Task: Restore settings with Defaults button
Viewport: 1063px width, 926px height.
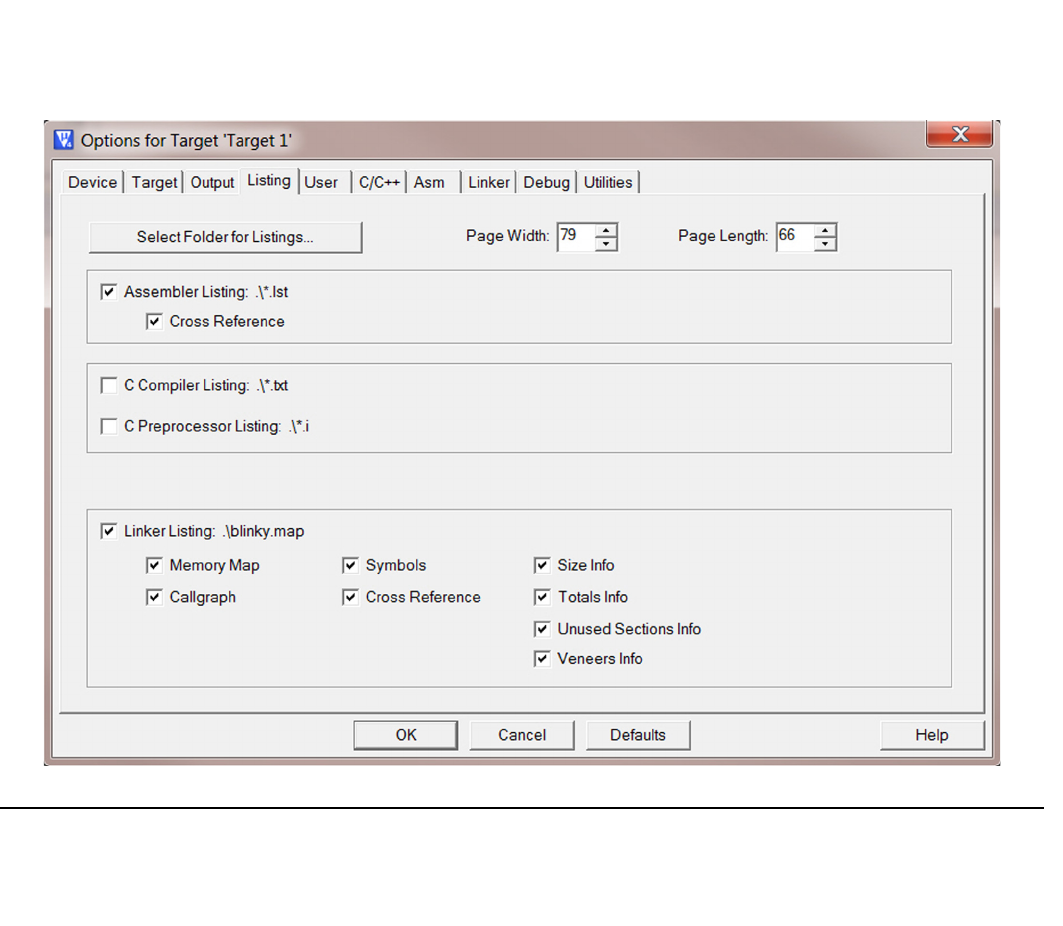Action: click(638, 736)
